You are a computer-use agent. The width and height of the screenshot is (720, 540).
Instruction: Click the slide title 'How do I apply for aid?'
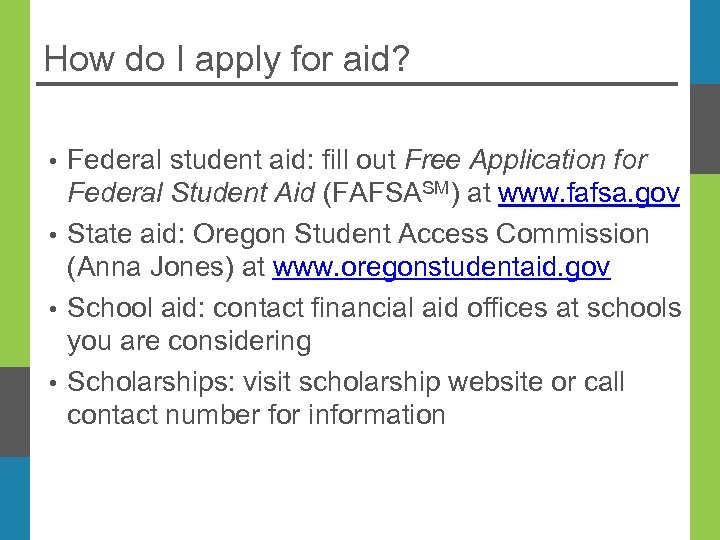pos(227,59)
